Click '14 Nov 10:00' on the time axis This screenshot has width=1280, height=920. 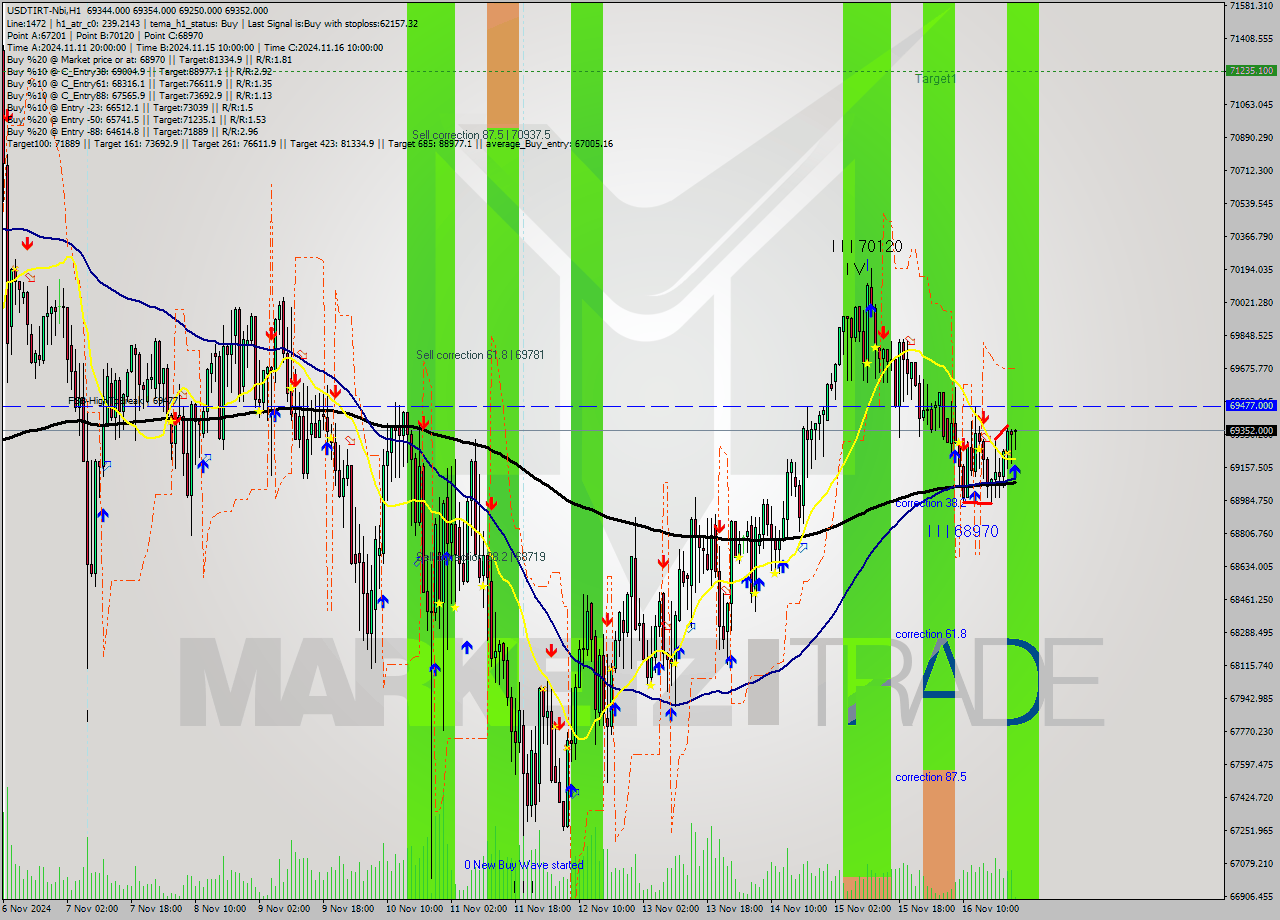click(799, 909)
